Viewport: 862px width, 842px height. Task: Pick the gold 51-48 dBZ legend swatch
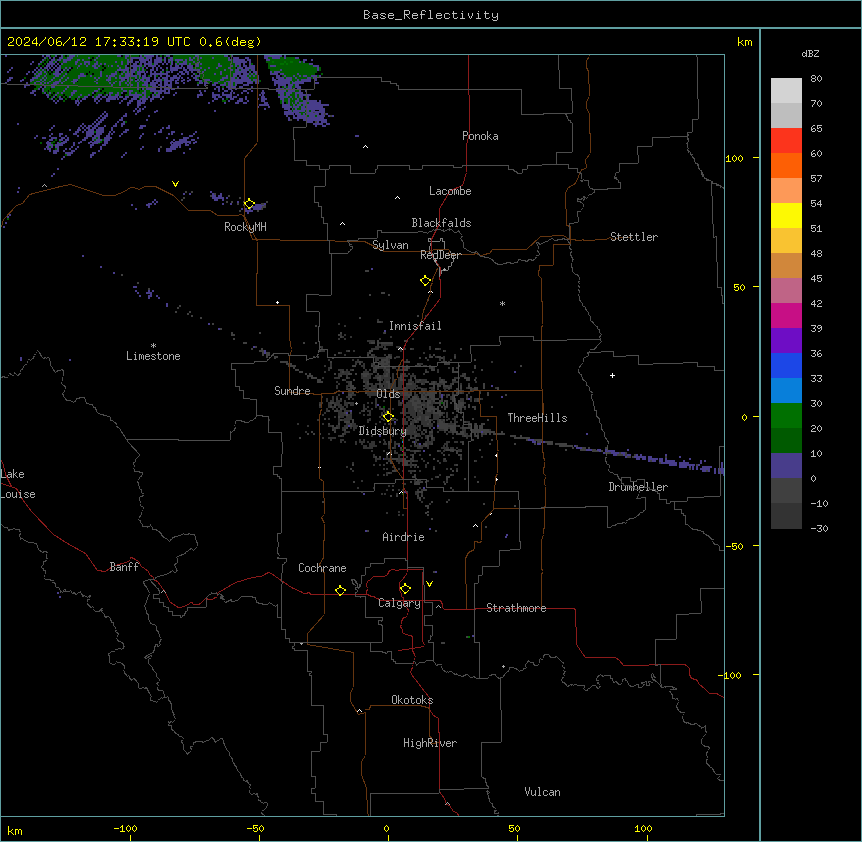pyautogui.click(x=786, y=241)
